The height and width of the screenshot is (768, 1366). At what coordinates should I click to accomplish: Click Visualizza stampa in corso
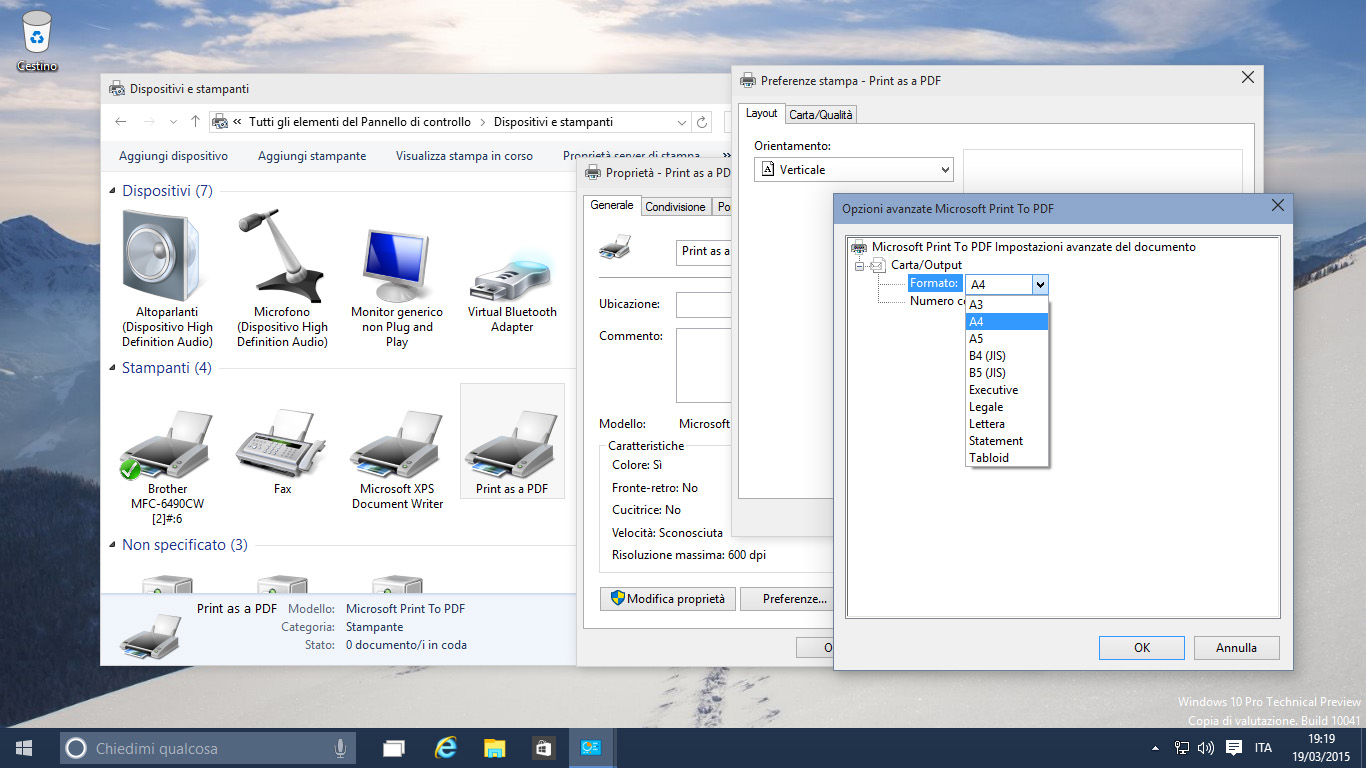pyautogui.click(x=464, y=156)
